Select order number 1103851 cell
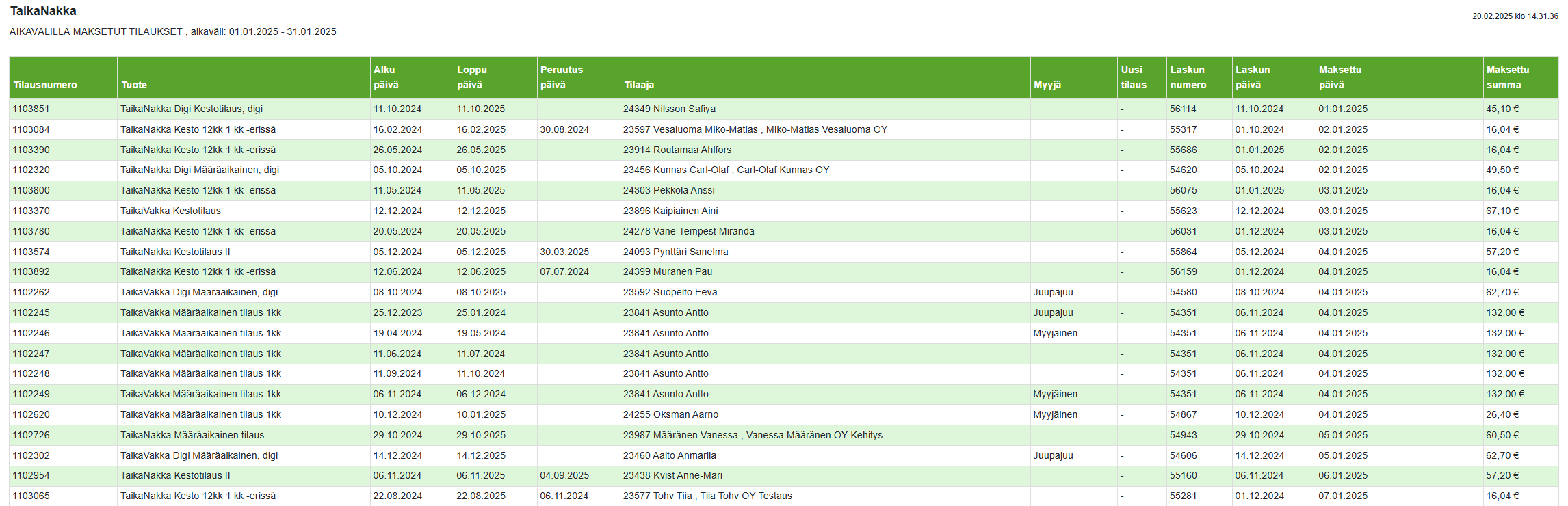This screenshot has height=506, width=1568. click(31, 109)
